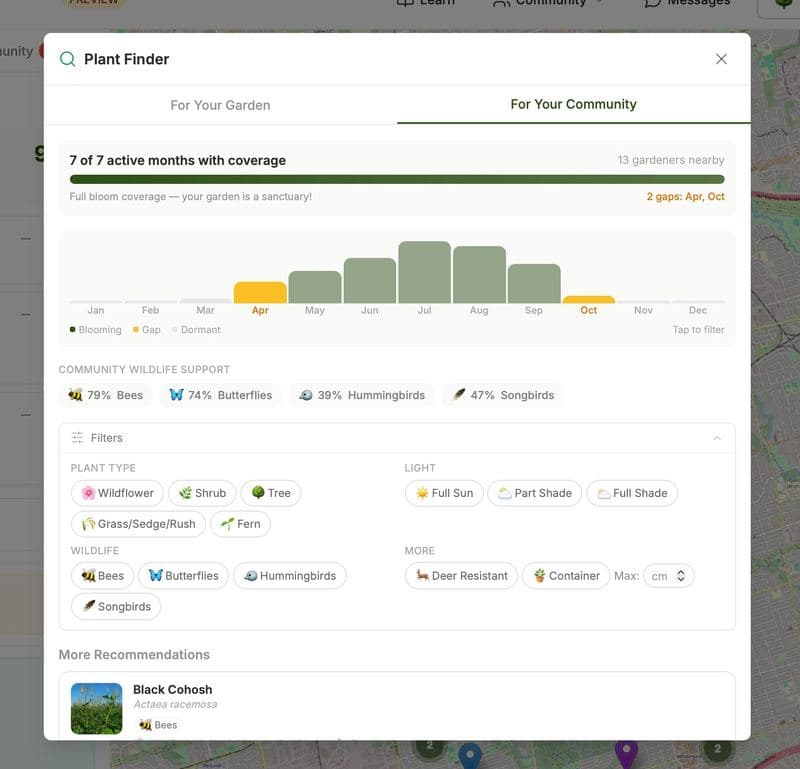Toggle the Container filter on
This screenshot has height=769, width=800.
click(x=566, y=576)
